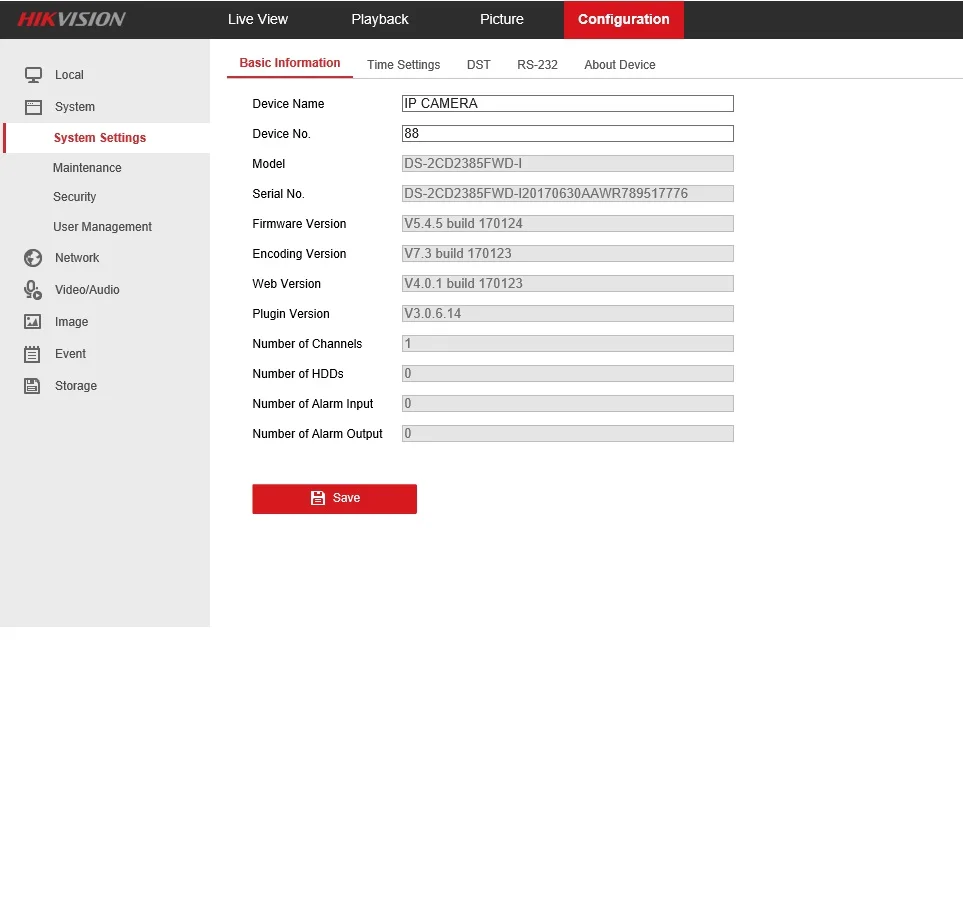The width and height of the screenshot is (963, 900).
Task: Click the Serial No. value field
Action: [567, 194]
